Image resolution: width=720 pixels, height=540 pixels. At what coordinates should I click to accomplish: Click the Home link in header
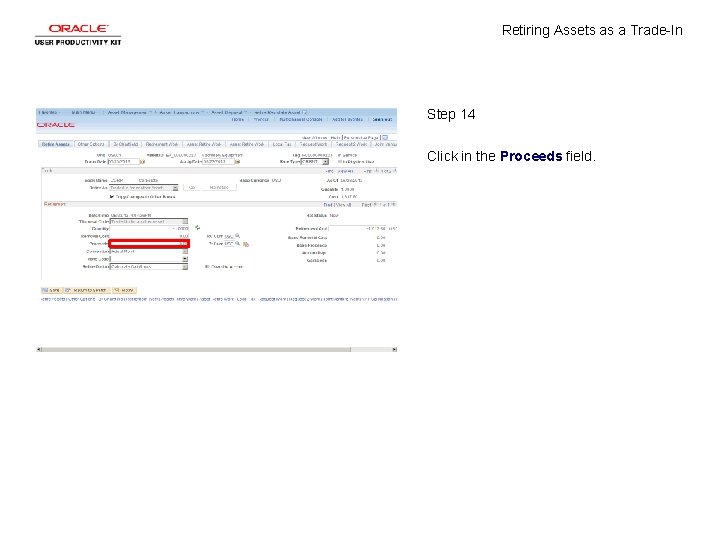[237, 119]
